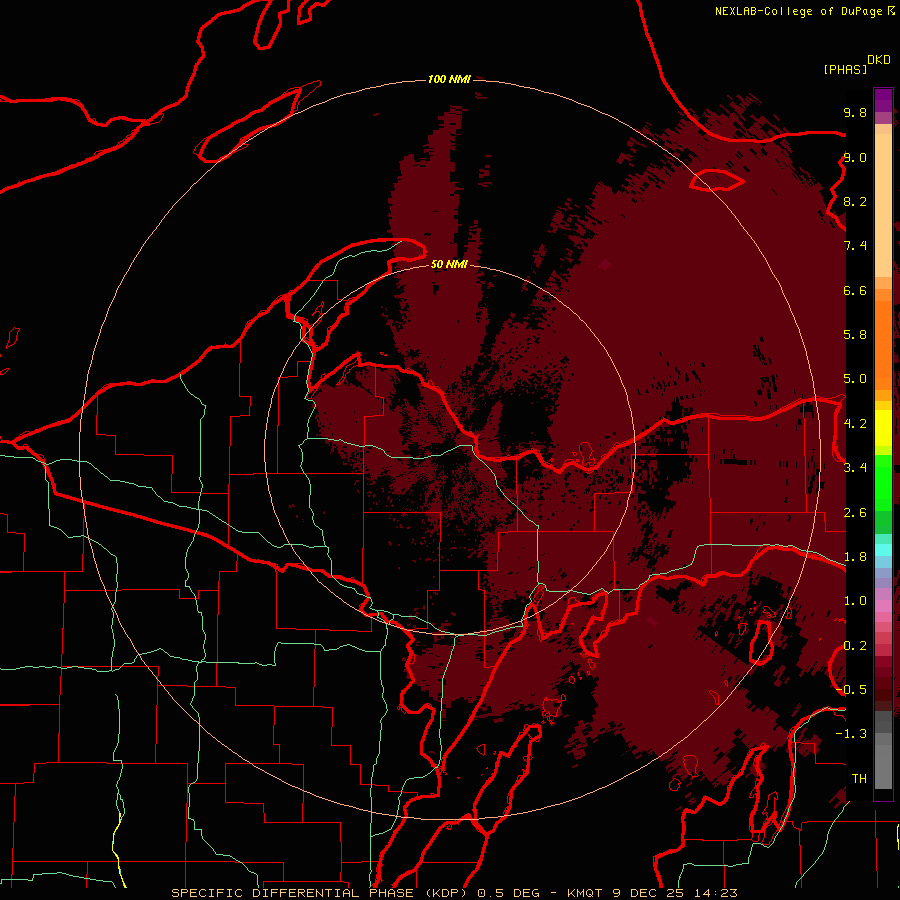Viewport: 900px width, 900px height.
Task: Click the bright green band of the color scale
Action: tap(883, 483)
